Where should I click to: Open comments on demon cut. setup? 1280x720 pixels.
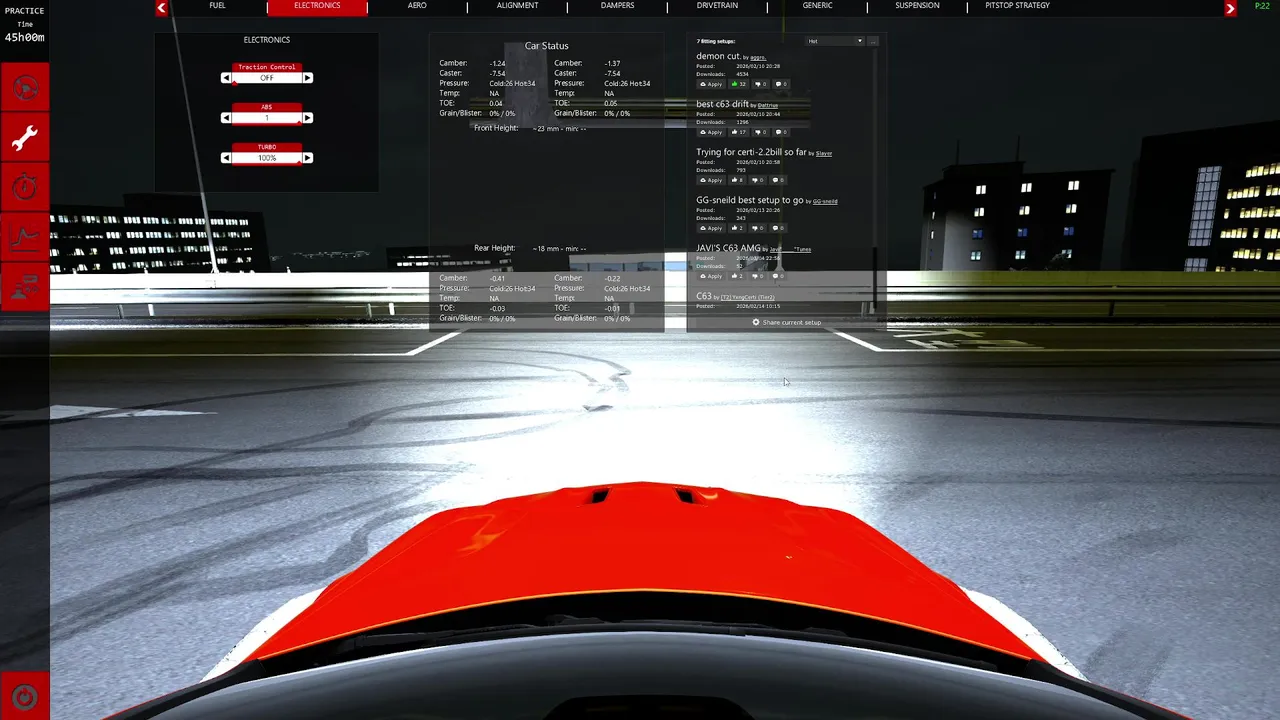[781, 84]
